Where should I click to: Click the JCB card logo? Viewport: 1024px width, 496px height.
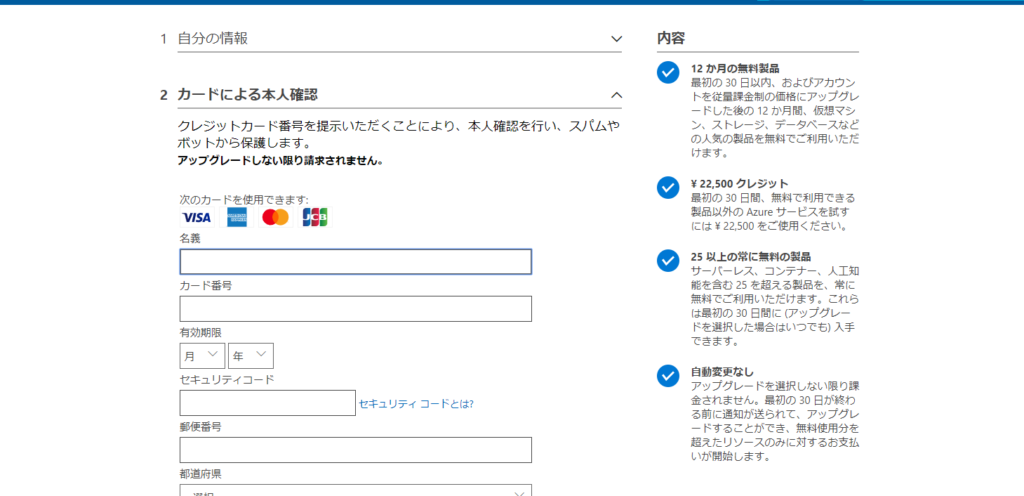point(315,217)
